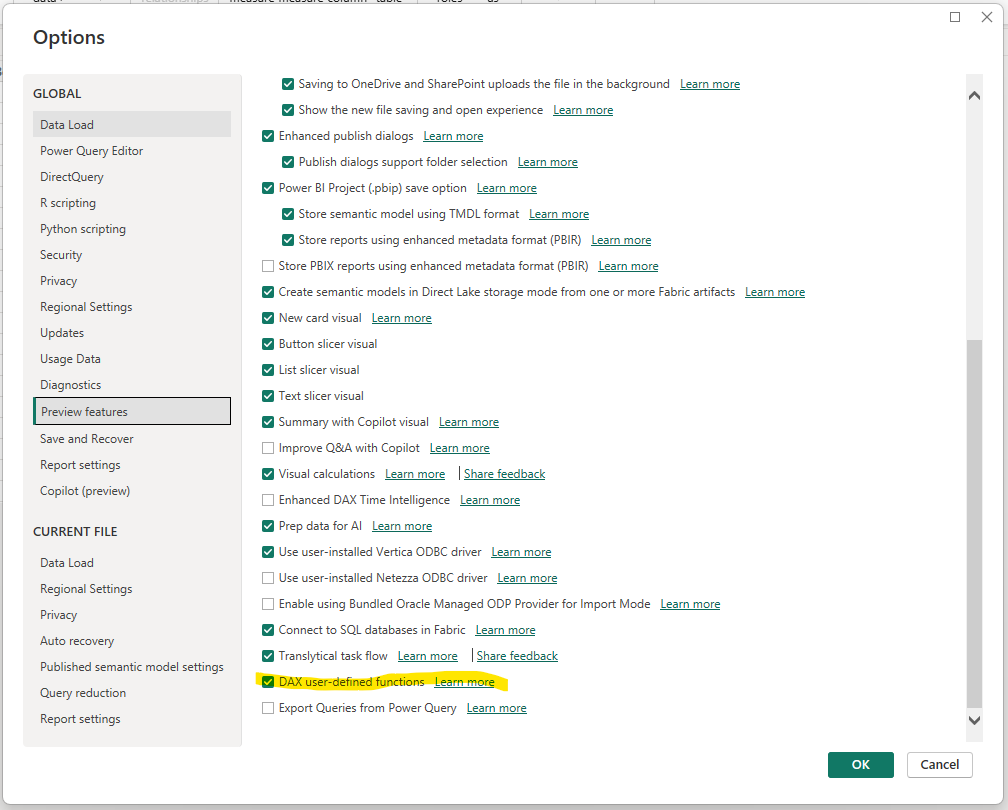
Task: Disable the "New card visual" preview feature
Action: [x=268, y=317]
